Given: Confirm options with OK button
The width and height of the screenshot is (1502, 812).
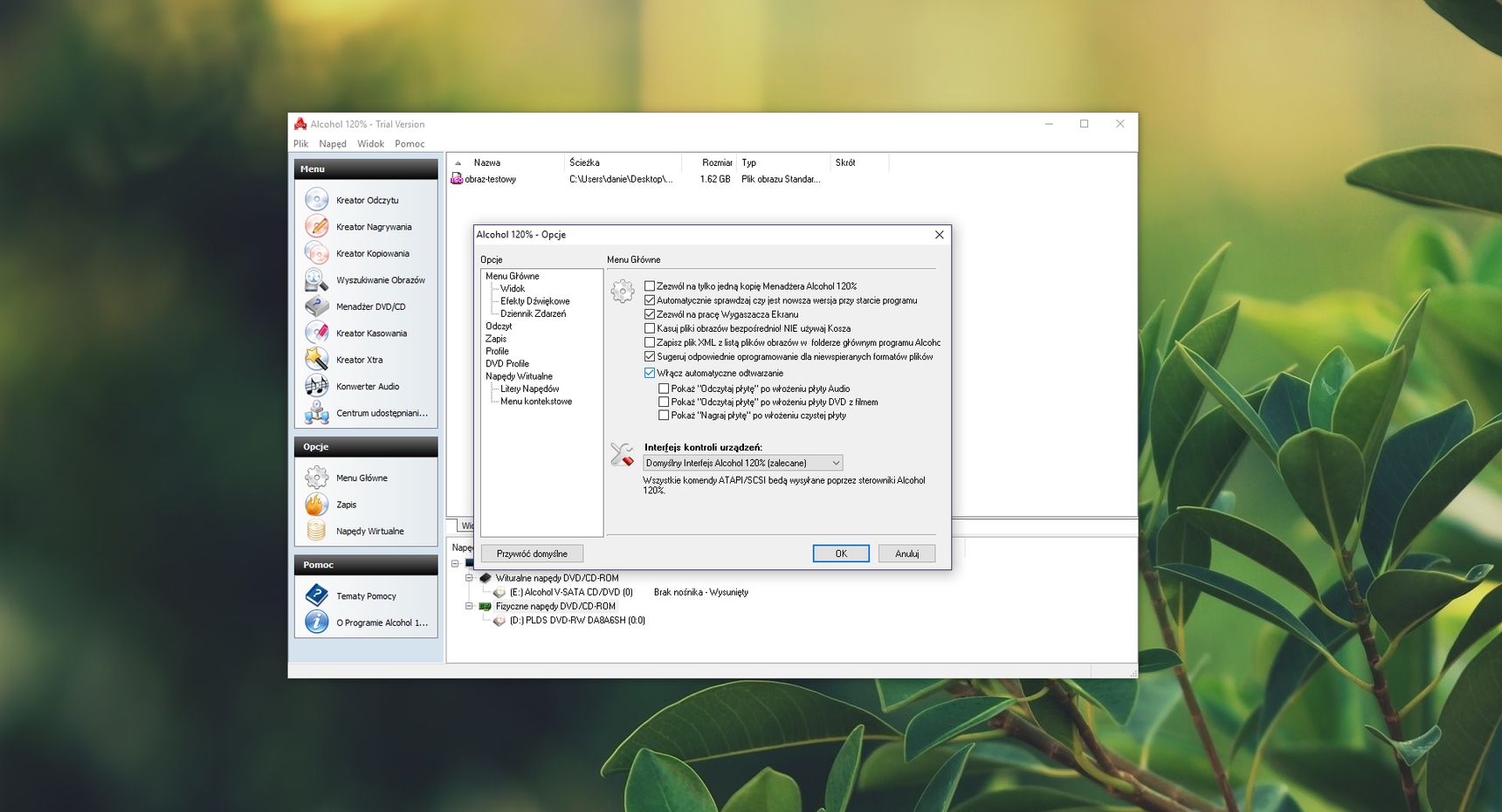Looking at the screenshot, I should click(x=841, y=554).
